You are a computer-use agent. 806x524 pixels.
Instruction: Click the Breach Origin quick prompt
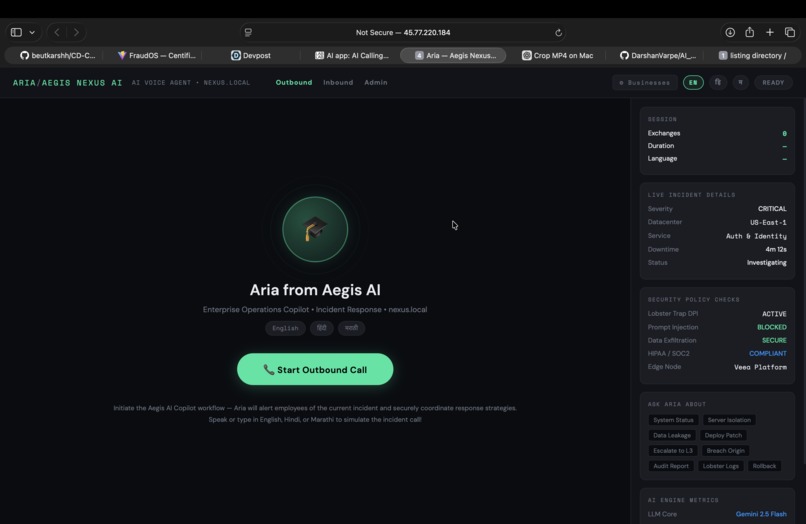click(x=725, y=451)
